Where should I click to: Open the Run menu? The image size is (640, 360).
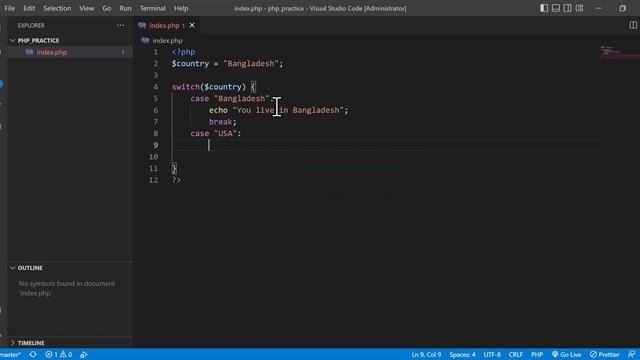click(125, 8)
